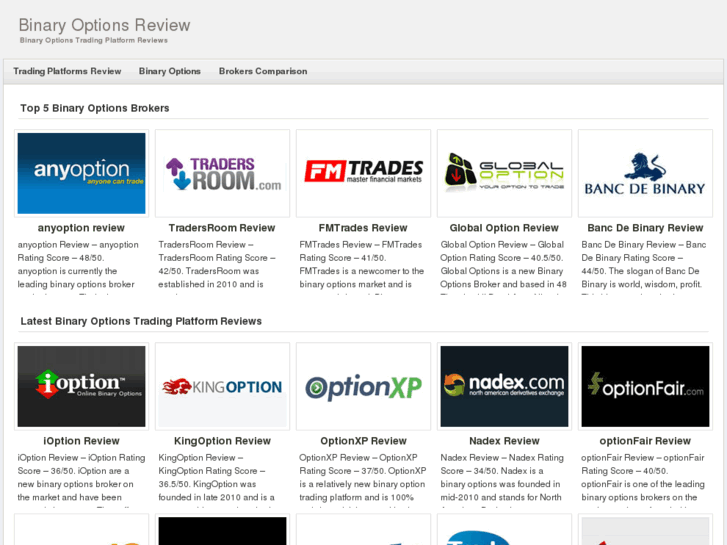Open the Binary Options Review site title
This screenshot has height=545, width=727.
104,25
